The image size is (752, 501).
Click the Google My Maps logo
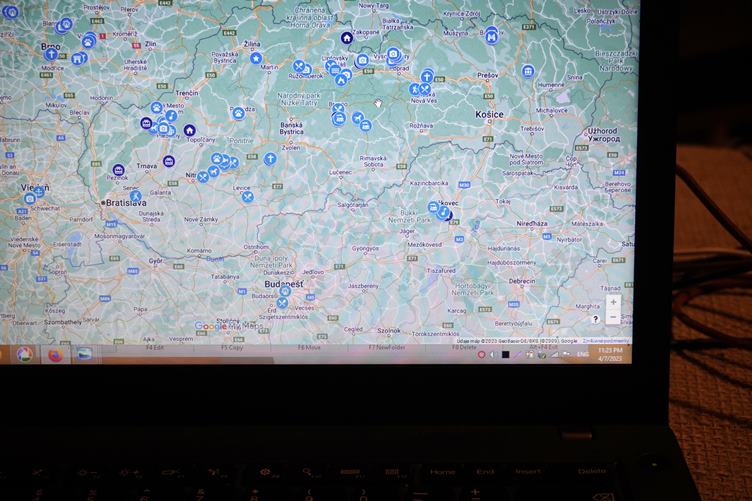coord(229,326)
